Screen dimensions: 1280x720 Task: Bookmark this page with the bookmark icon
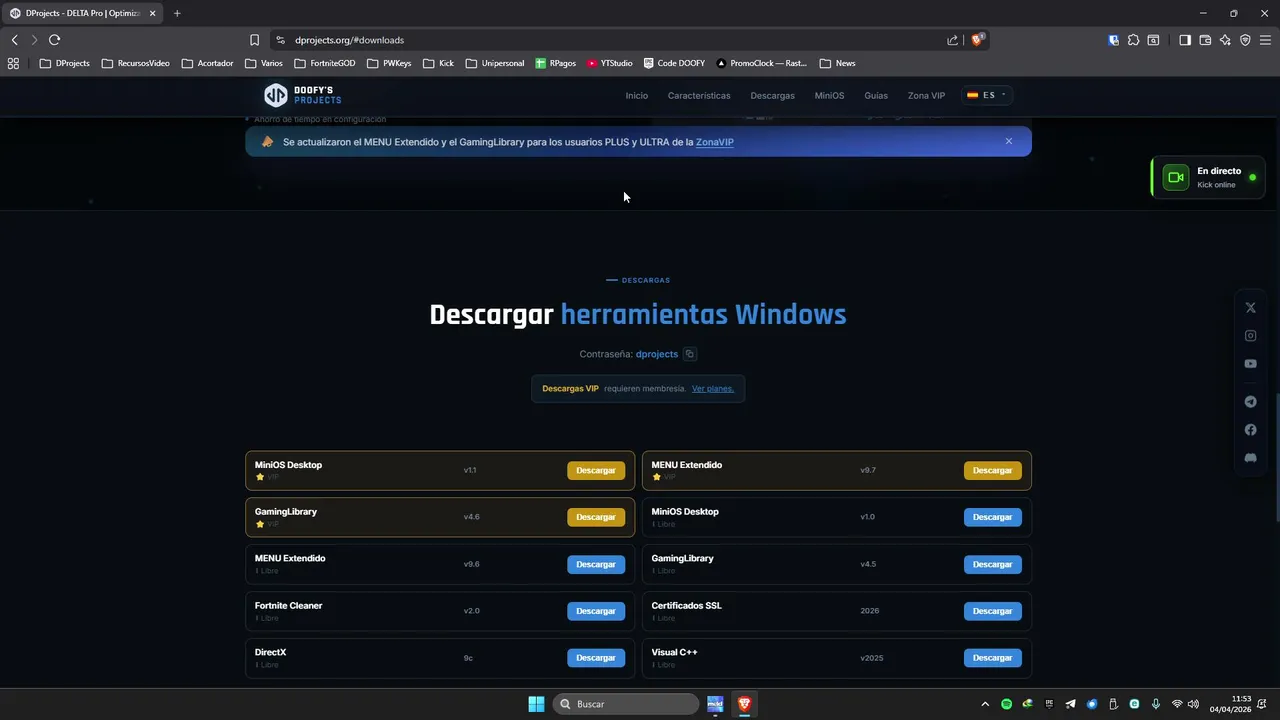[254, 40]
